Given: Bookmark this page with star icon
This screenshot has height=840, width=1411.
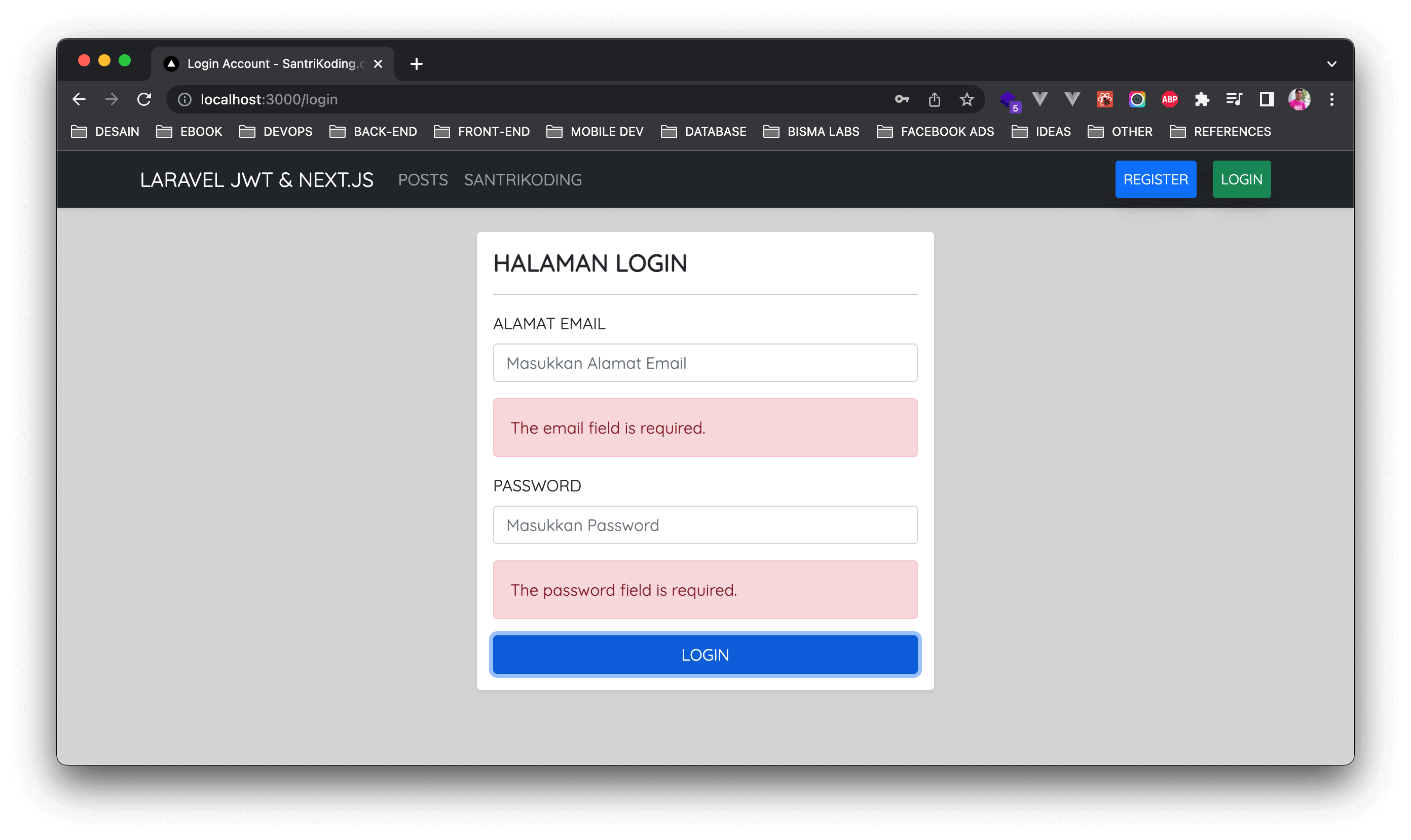Looking at the screenshot, I should [967, 100].
